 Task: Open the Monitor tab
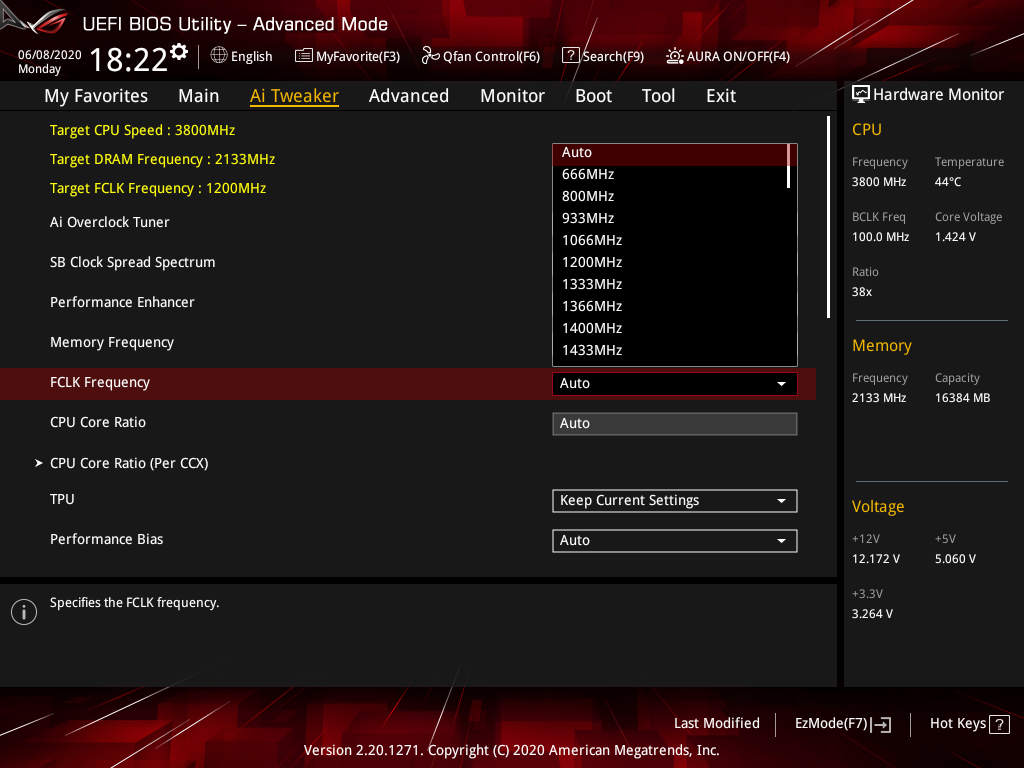(512, 96)
